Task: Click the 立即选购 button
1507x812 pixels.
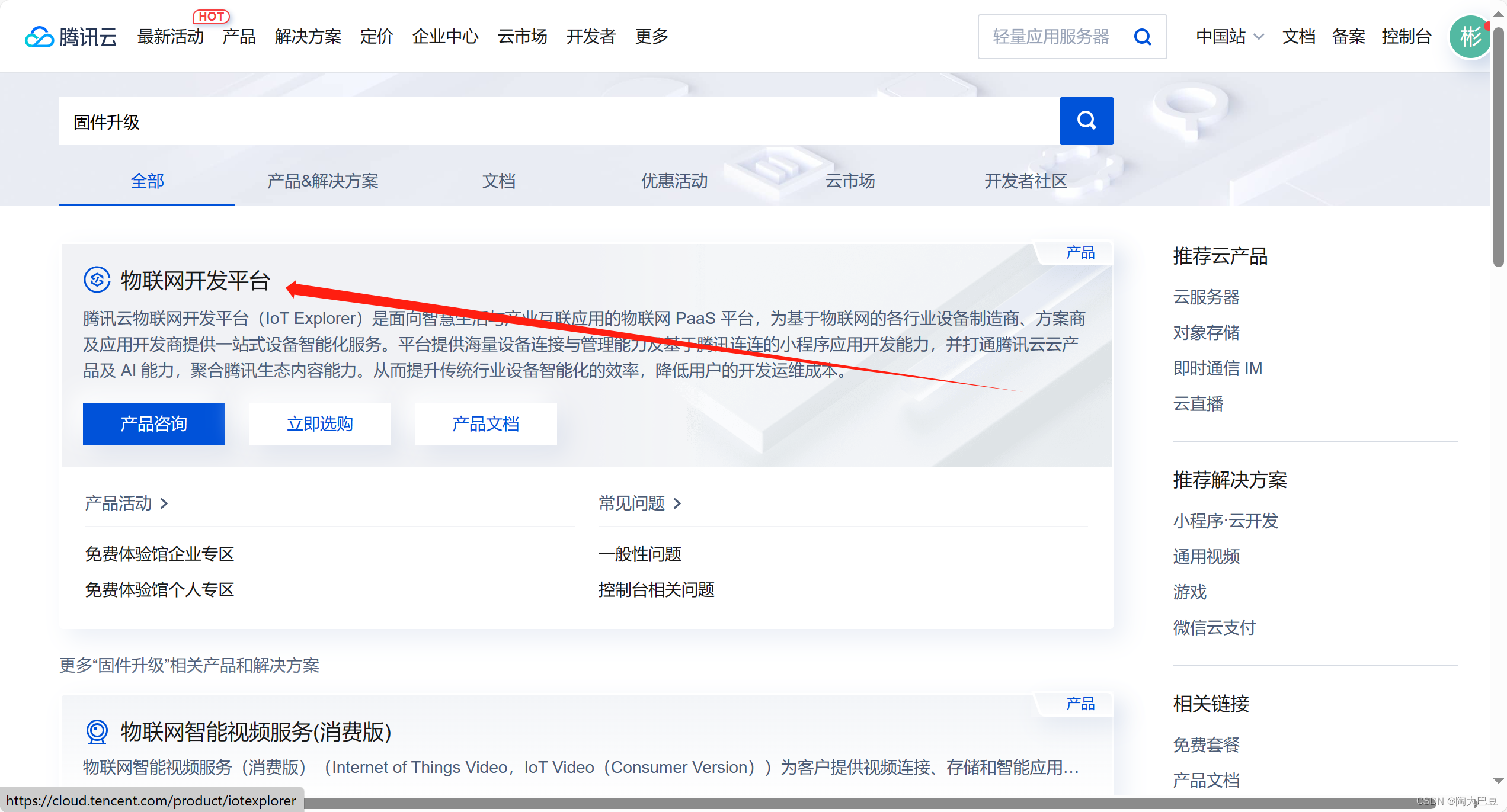Action: [319, 424]
